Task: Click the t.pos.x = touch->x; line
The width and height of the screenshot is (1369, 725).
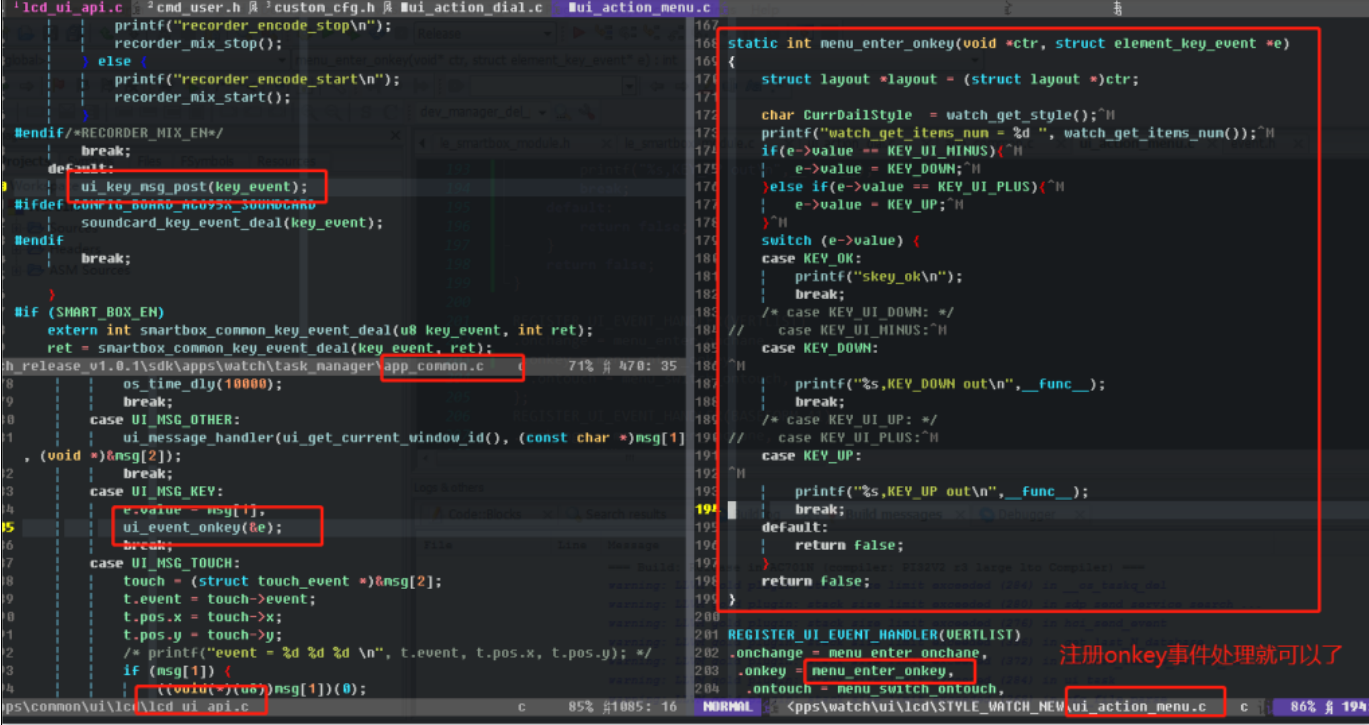Action: point(202,617)
